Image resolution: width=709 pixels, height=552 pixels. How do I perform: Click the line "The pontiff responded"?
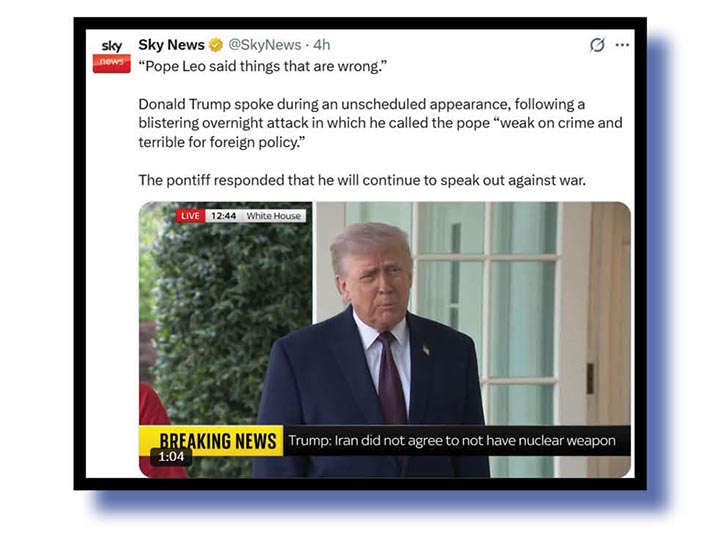(362, 180)
